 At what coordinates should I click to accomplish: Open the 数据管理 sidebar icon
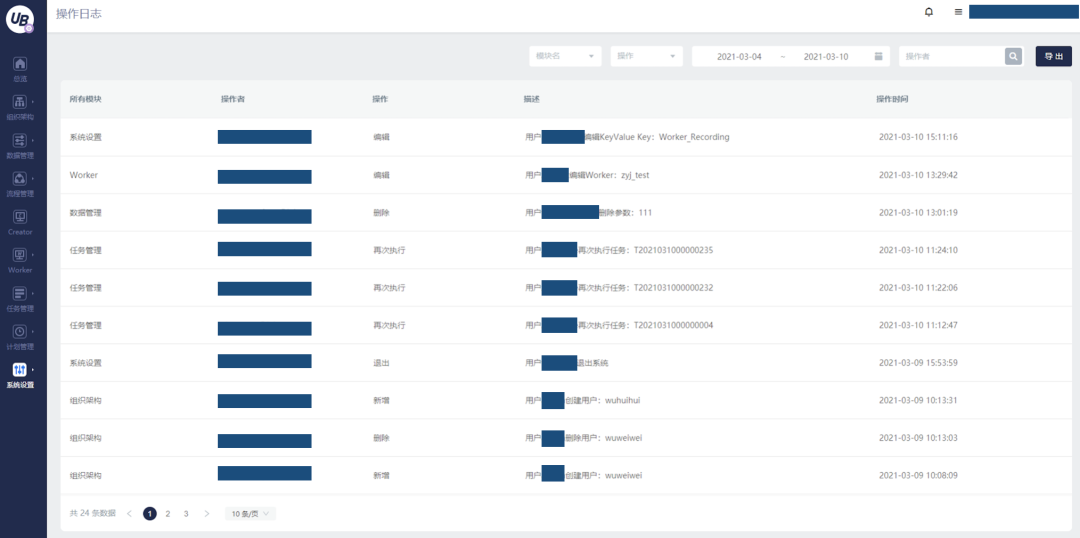point(21,141)
